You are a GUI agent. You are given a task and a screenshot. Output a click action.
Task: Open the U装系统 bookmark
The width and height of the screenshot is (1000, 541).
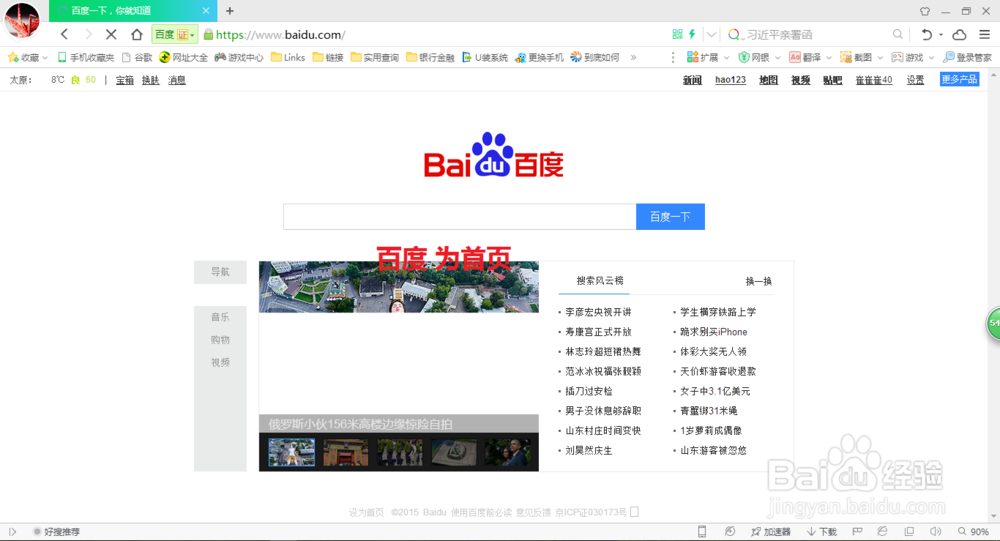click(485, 57)
